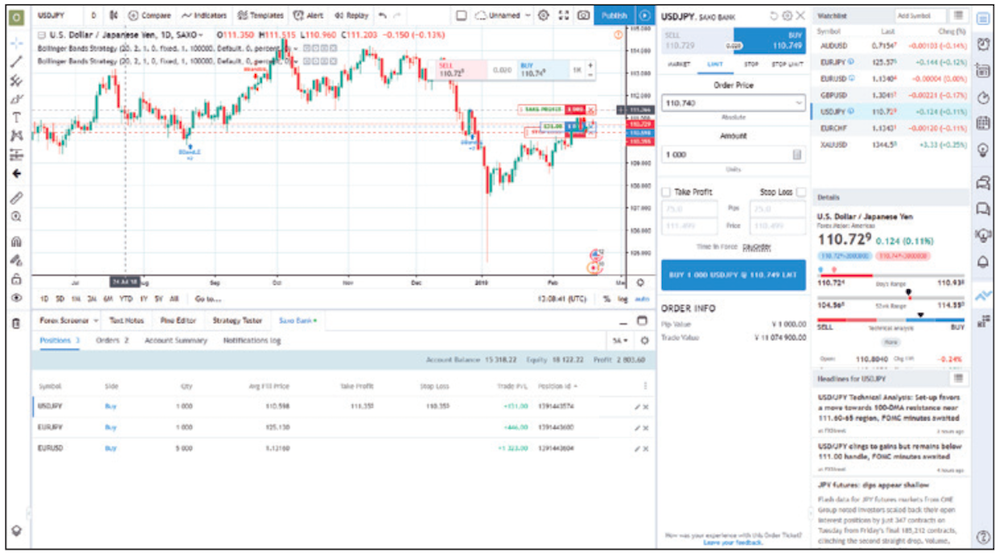Enable the Take Profit checkbox
The height and width of the screenshot is (557, 1000).
coord(666,192)
